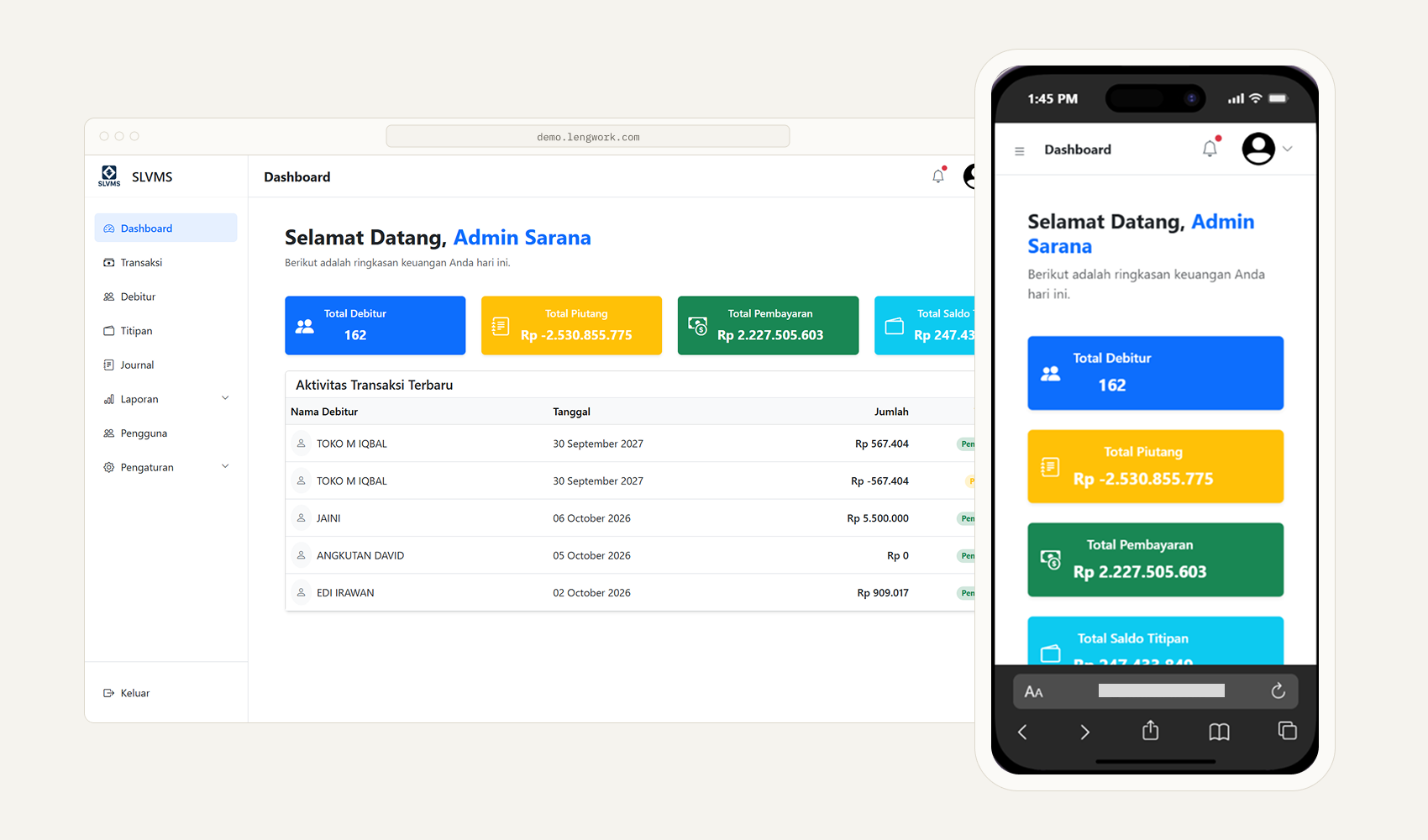The height and width of the screenshot is (840, 1428).
Task: Select Journal in the sidebar
Action: point(165,365)
